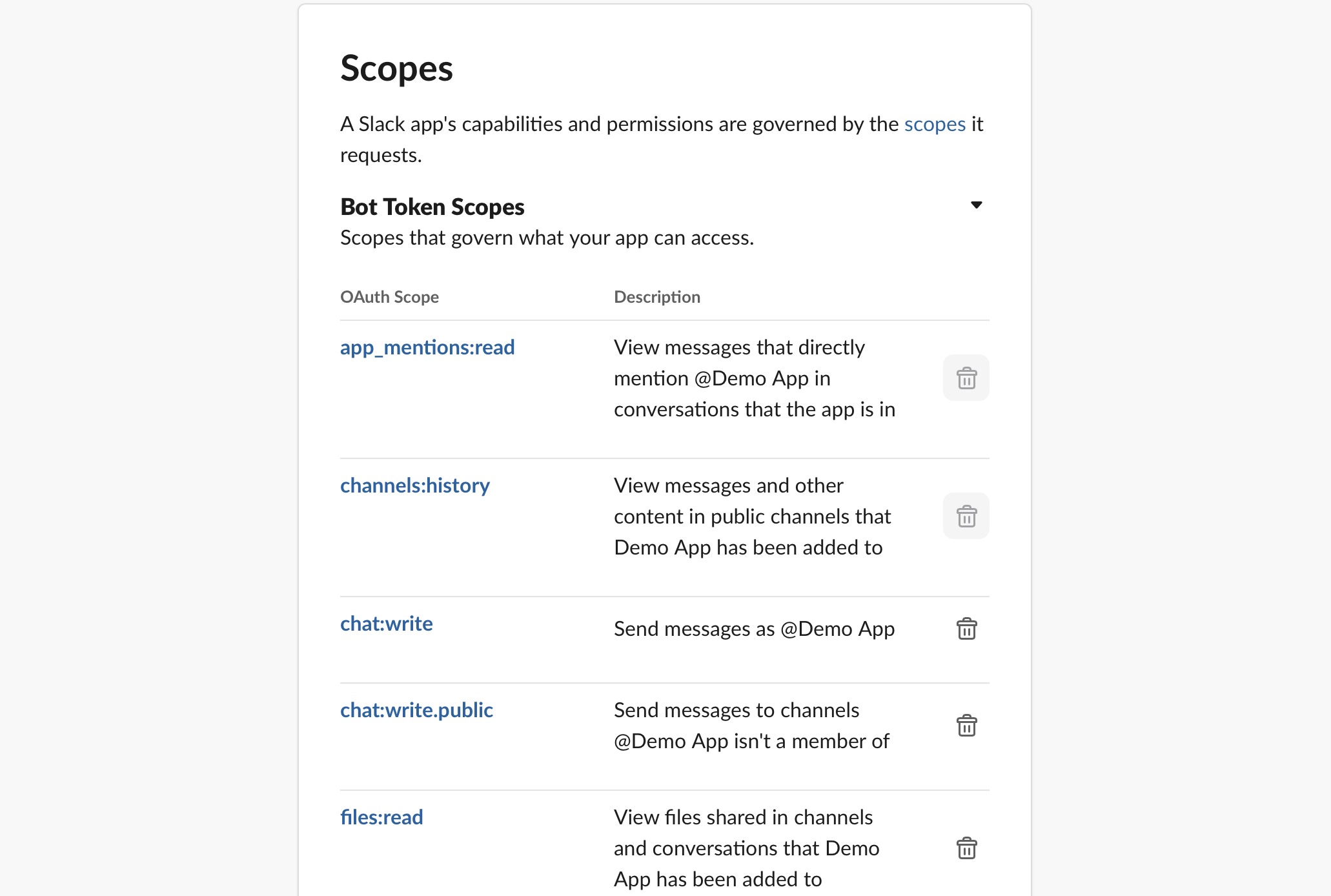Click the Description column header
Image resolution: width=1331 pixels, height=896 pixels.
656,297
